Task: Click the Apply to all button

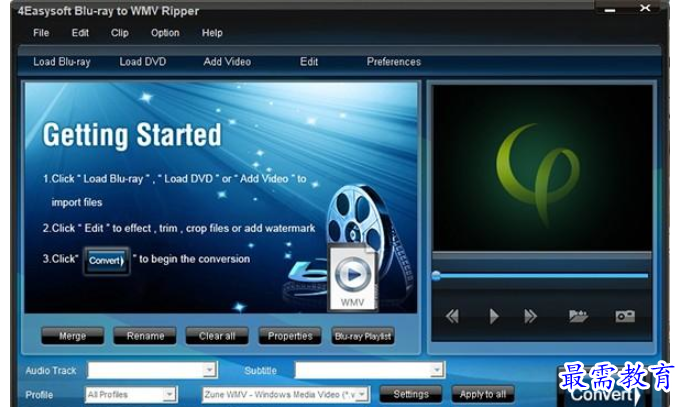Action: [x=483, y=394]
